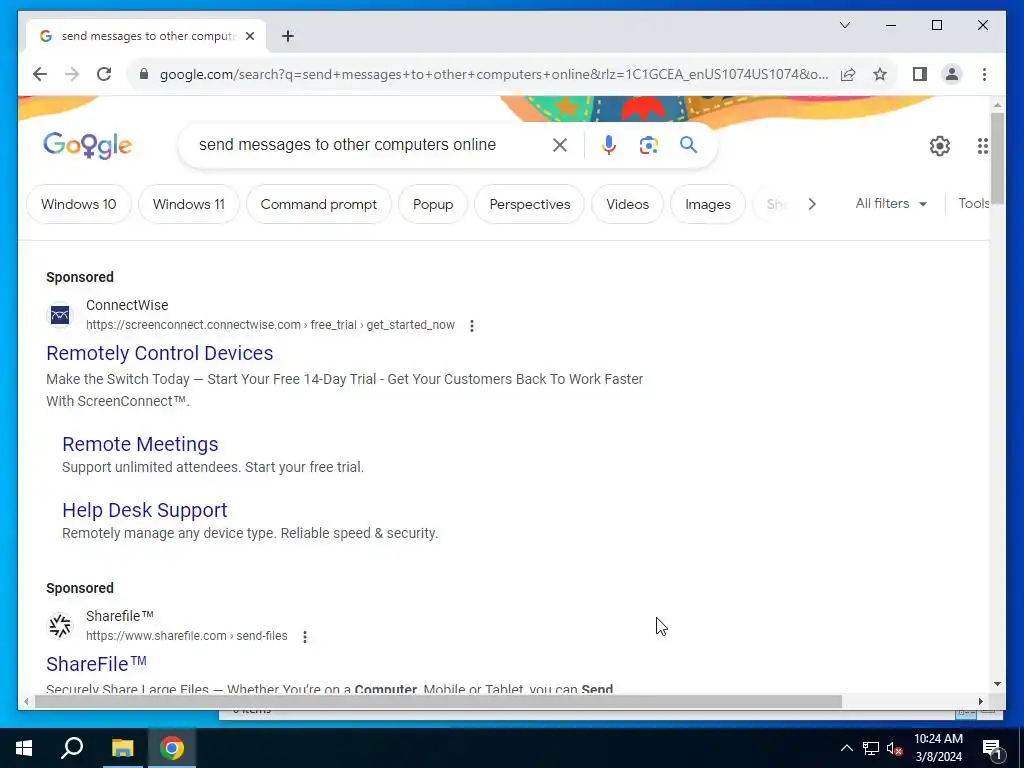Click the muted volume tray icon

click(x=894, y=748)
